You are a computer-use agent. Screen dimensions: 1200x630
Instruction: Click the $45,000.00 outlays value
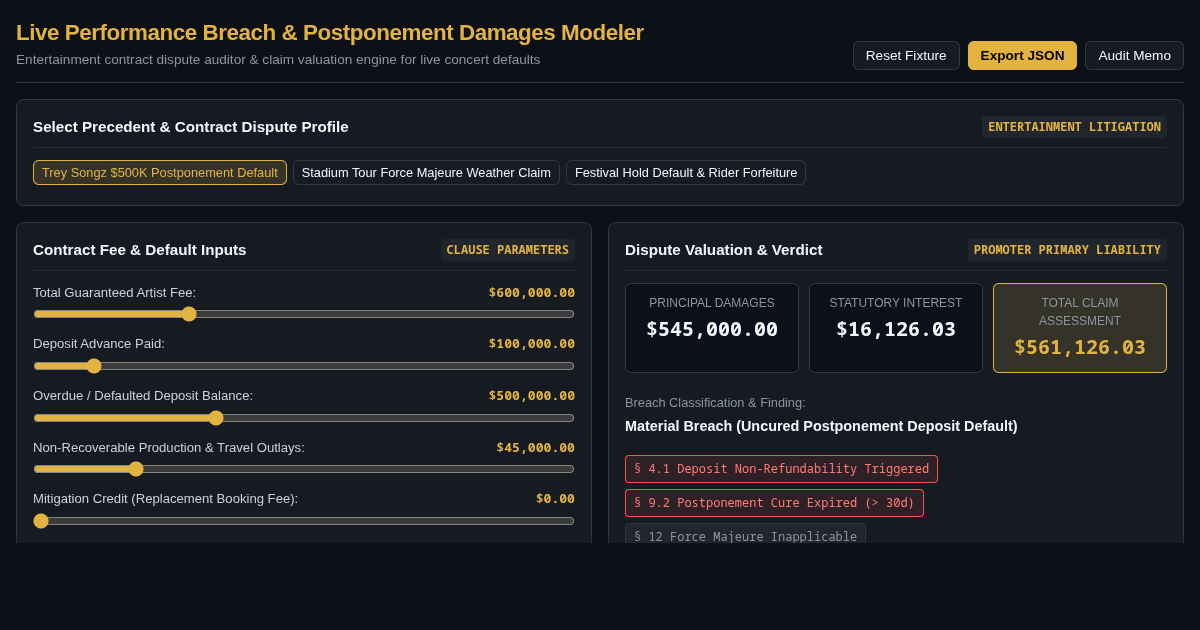535,448
